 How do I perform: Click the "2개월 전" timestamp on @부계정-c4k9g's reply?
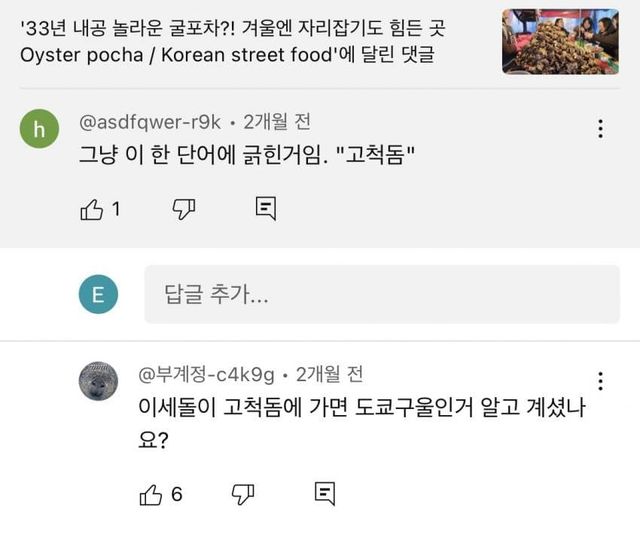(329, 375)
